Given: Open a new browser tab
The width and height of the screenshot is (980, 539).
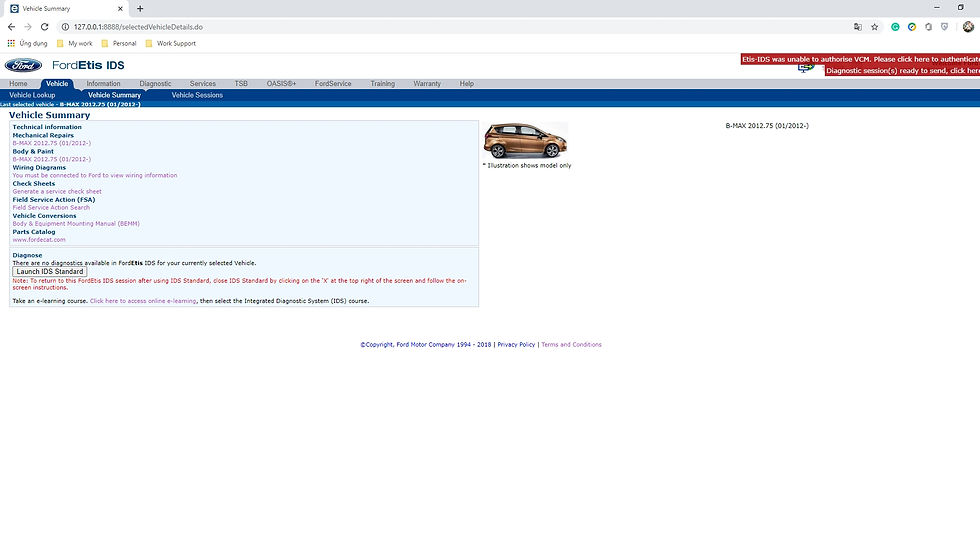Looking at the screenshot, I should click(x=140, y=9).
